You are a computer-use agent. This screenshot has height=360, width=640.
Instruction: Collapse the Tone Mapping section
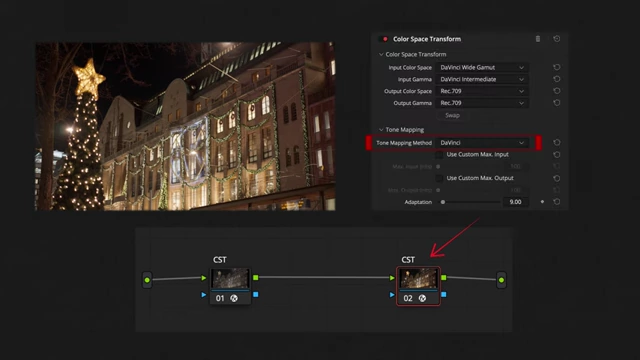click(381, 130)
